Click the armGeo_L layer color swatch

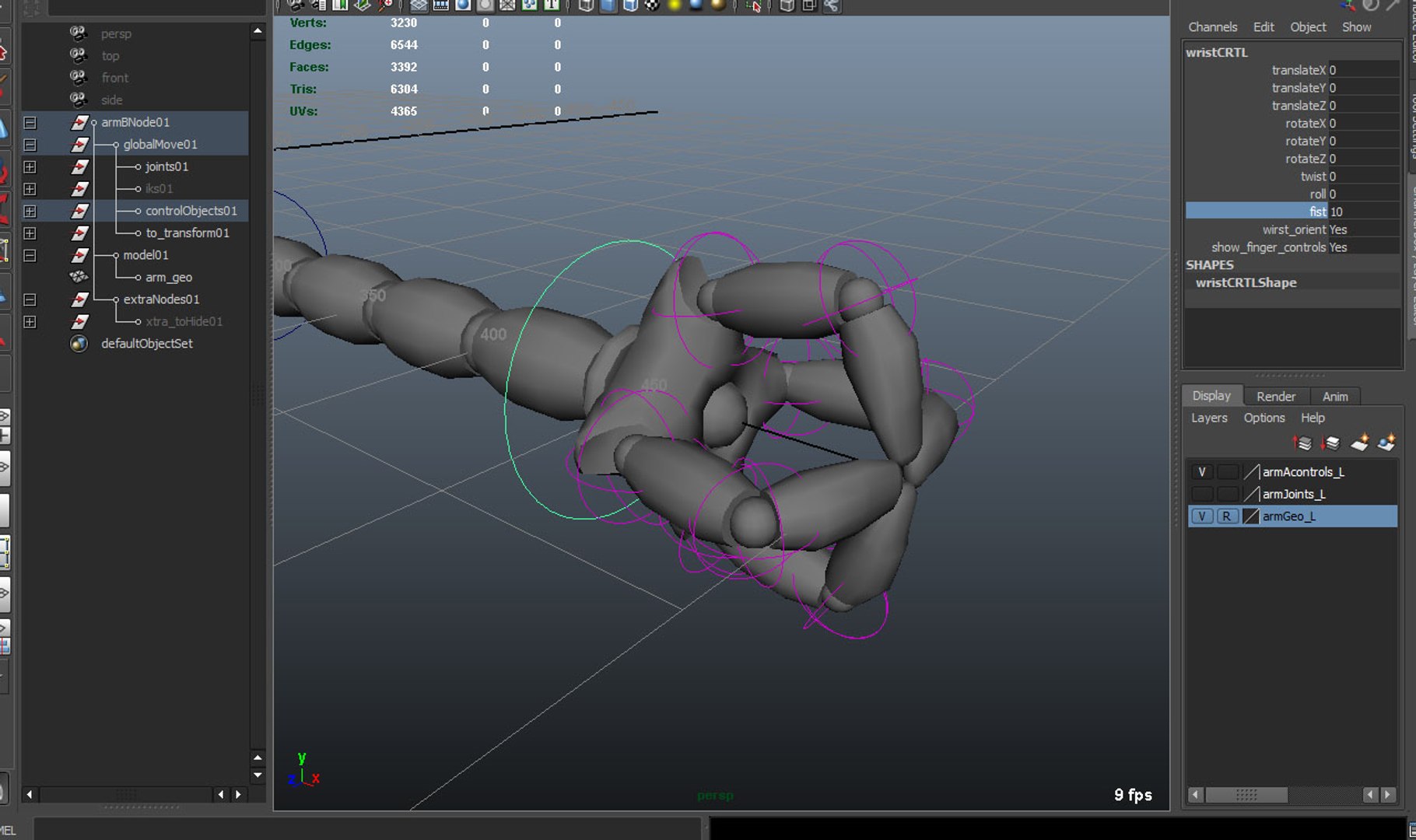click(x=1251, y=516)
